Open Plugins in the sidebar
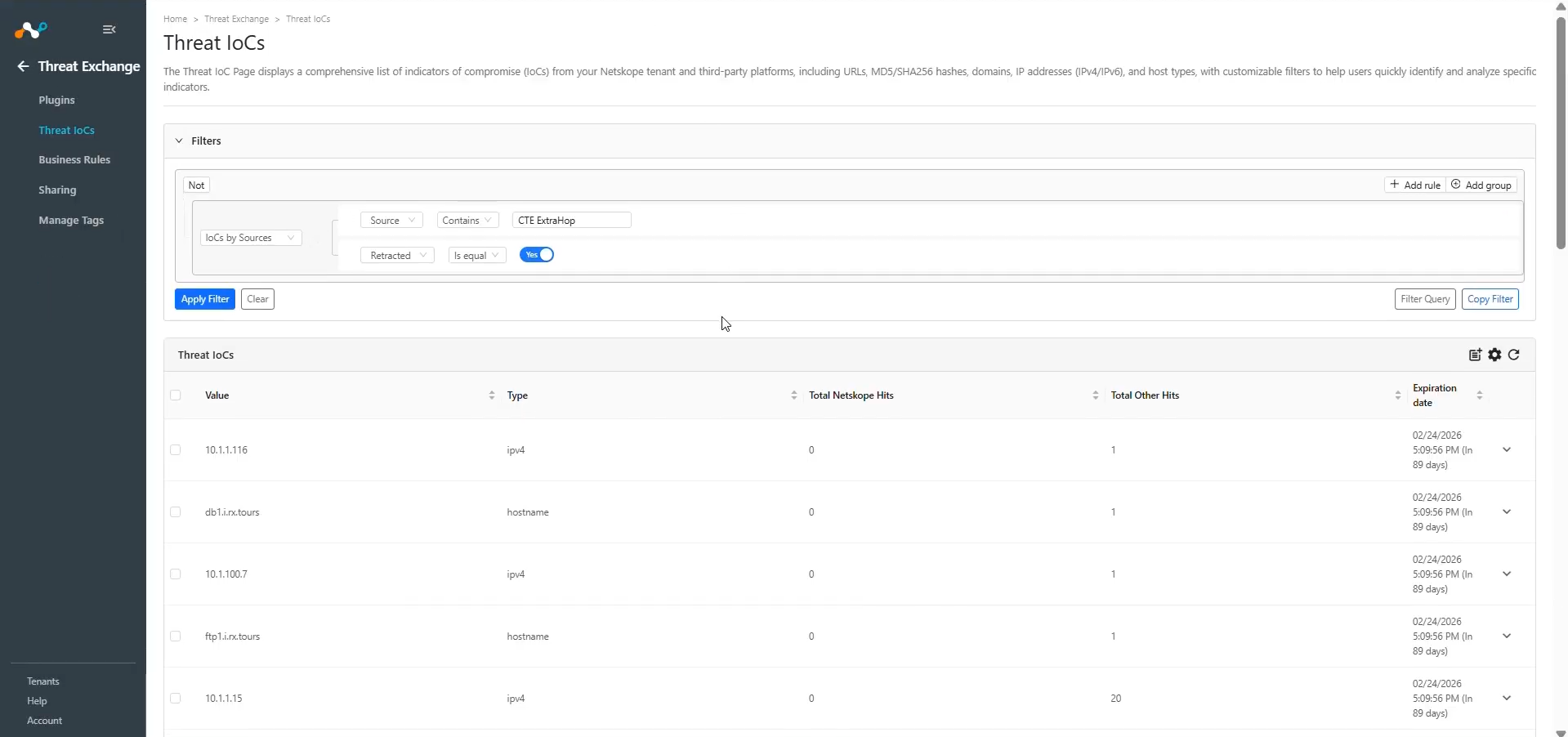 click(56, 100)
